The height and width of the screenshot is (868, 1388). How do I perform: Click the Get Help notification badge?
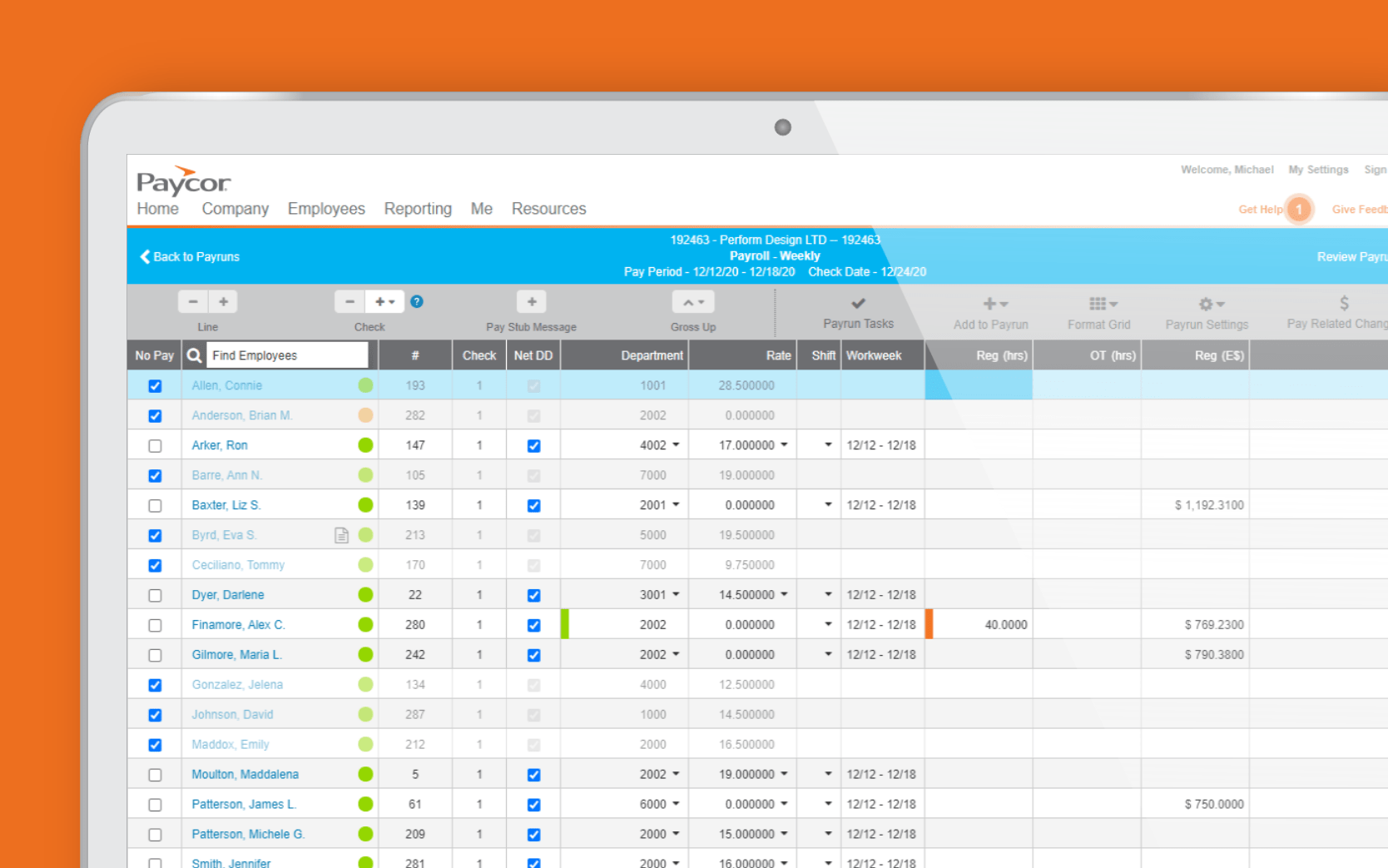(1298, 209)
